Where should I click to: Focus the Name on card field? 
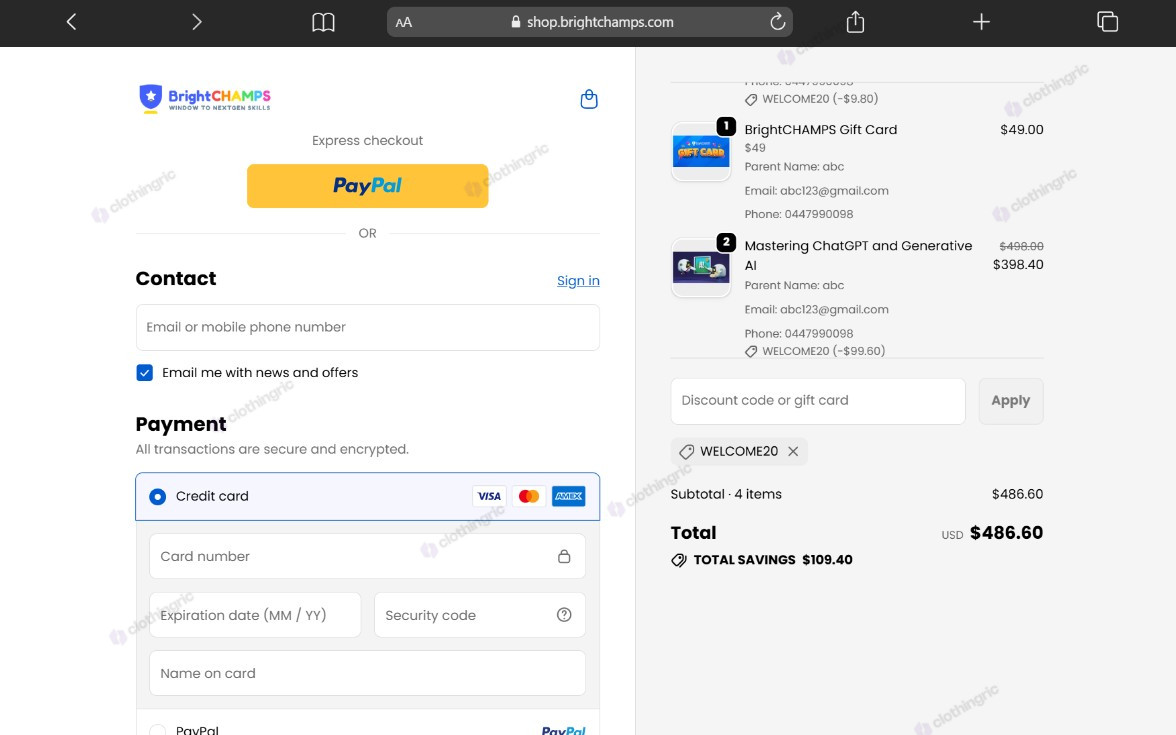pos(368,673)
